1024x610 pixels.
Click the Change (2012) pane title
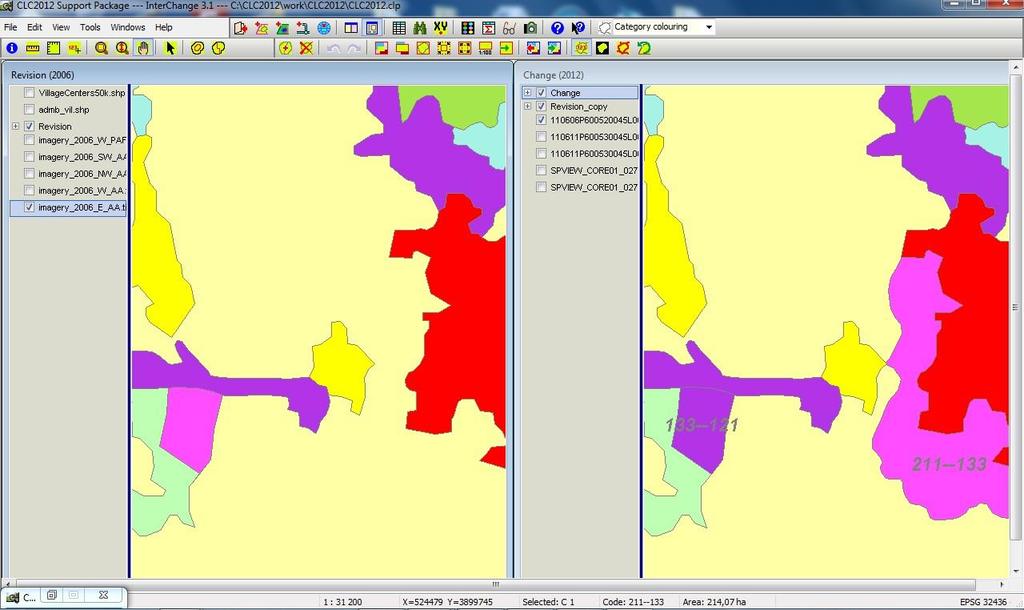pos(553,75)
